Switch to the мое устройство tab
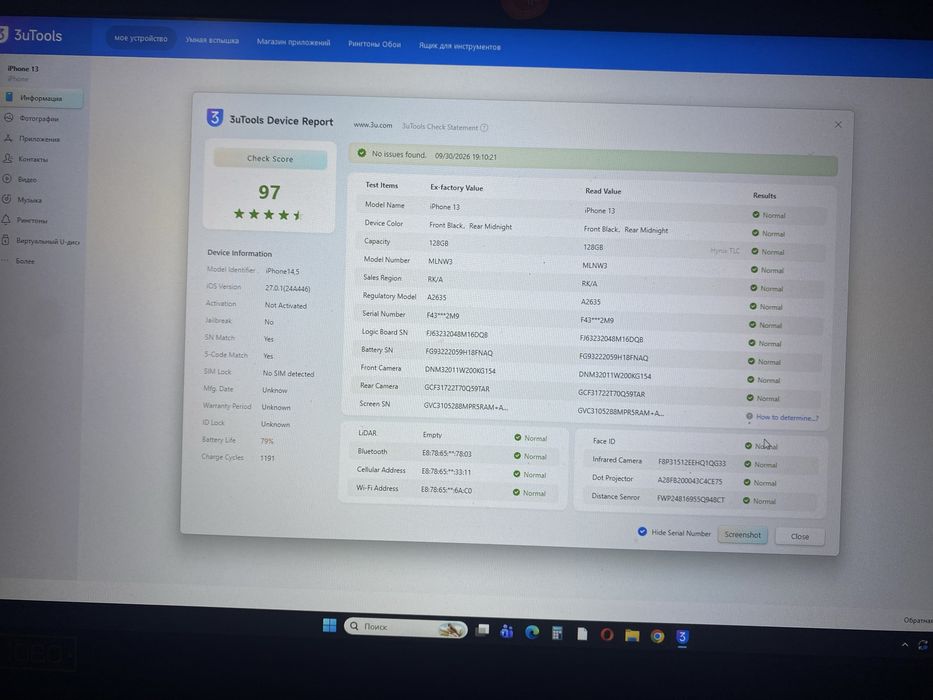The width and height of the screenshot is (933, 700). tap(141, 39)
